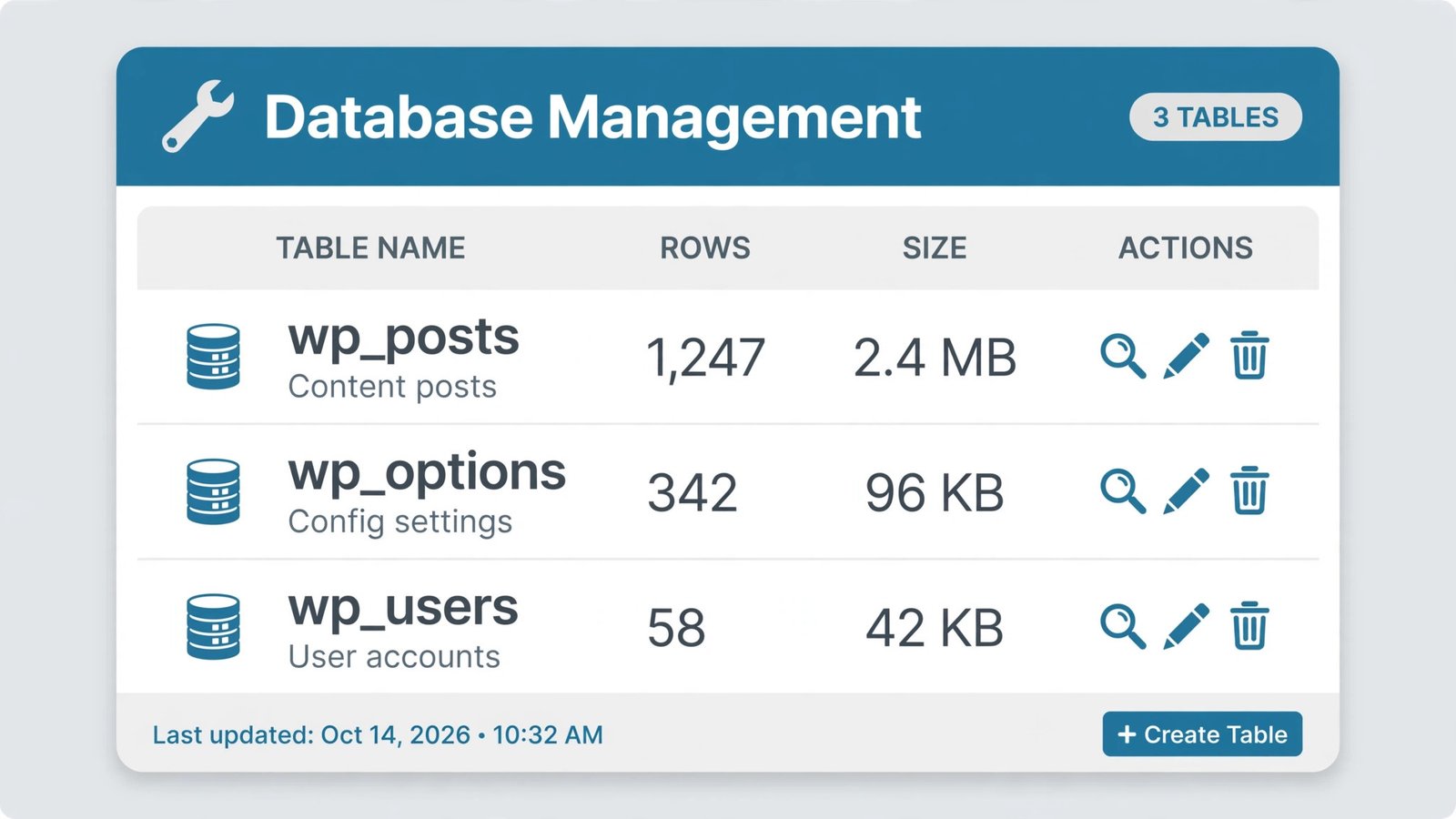The image size is (1456, 819).
Task: Select the 58 row count
Action: point(676,628)
